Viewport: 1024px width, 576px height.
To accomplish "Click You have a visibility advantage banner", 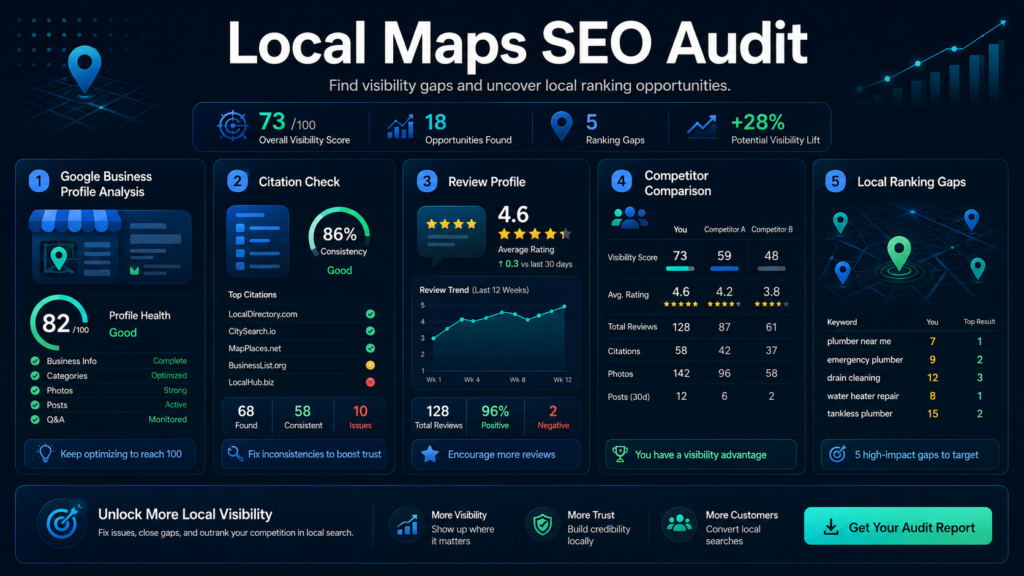I will [701, 454].
